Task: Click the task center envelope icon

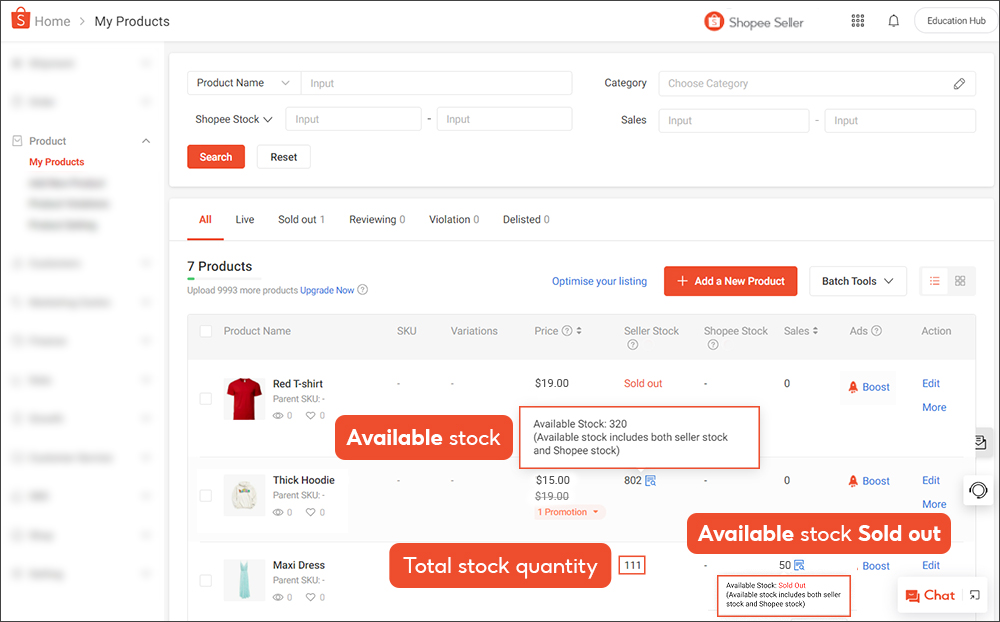Action: [981, 441]
